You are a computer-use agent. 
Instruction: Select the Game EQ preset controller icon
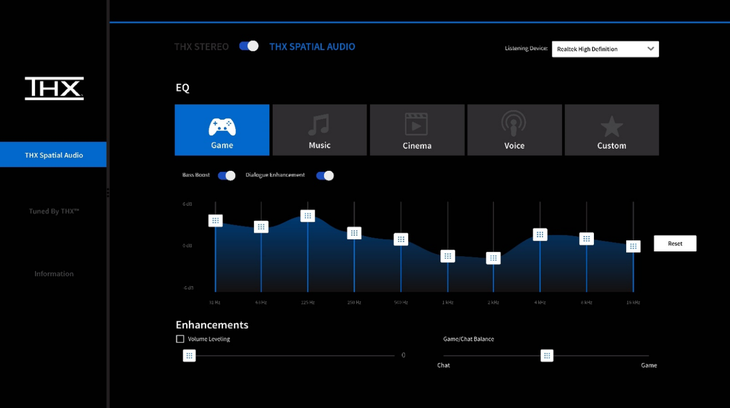(222, 126)
